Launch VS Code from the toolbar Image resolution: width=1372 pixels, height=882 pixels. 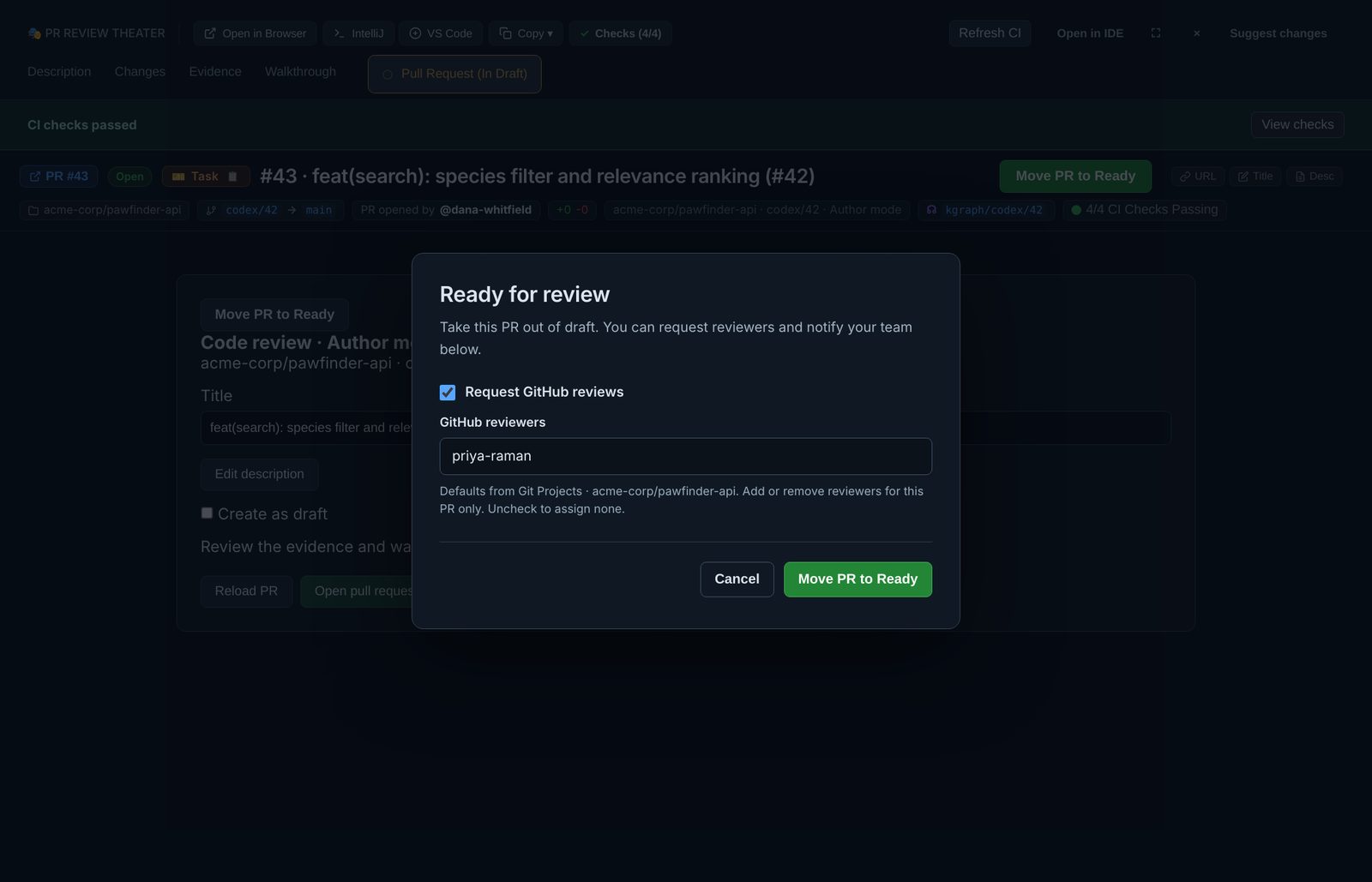(441, 33)
